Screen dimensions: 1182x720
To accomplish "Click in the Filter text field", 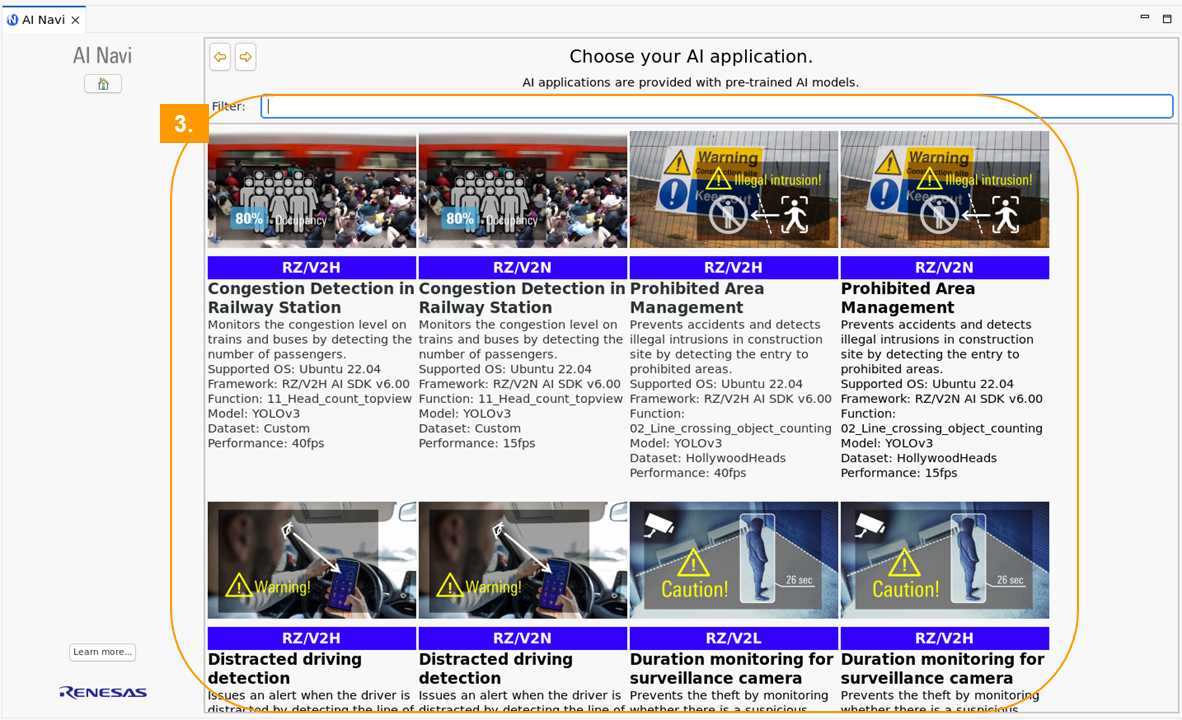I will point(717,106).
